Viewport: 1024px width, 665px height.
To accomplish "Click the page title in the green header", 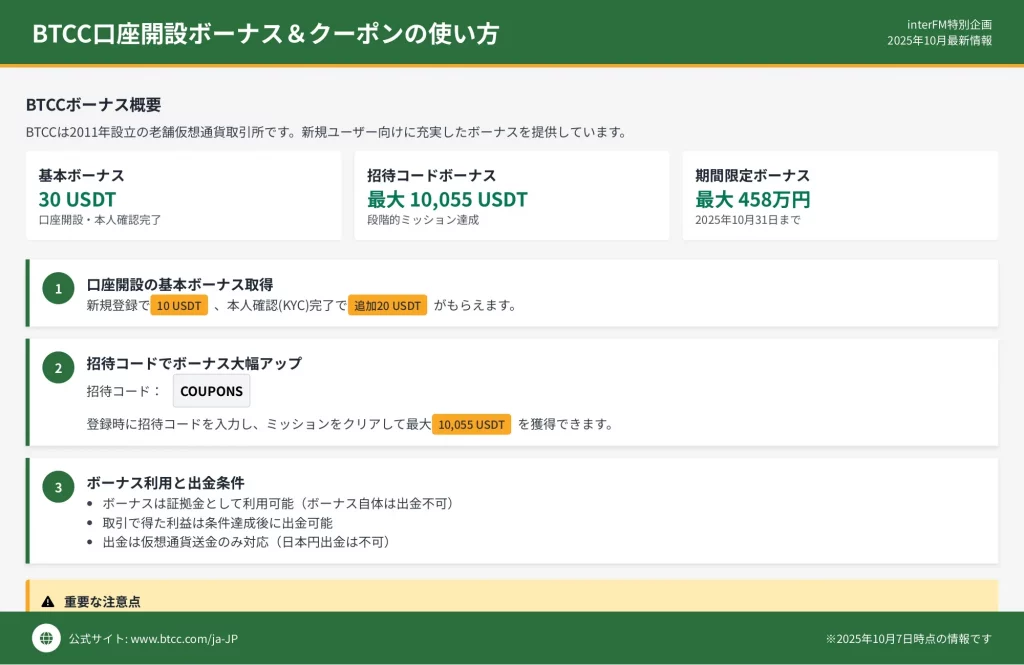I will [x=265, y=33].
